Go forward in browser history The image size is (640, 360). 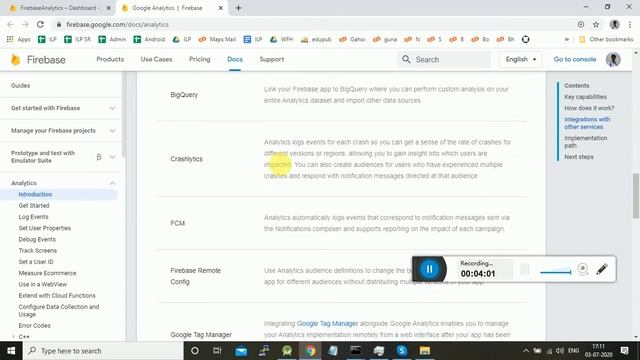[x=25, y=24]
